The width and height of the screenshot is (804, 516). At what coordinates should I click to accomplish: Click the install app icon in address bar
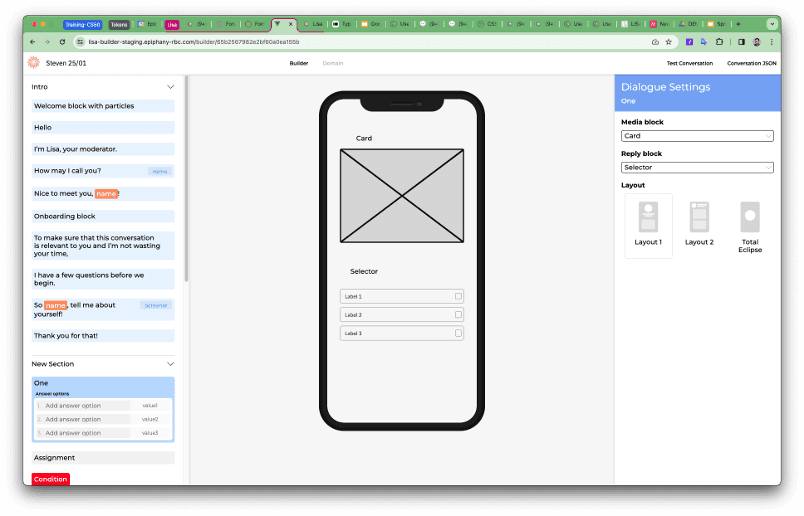point(655,42)
